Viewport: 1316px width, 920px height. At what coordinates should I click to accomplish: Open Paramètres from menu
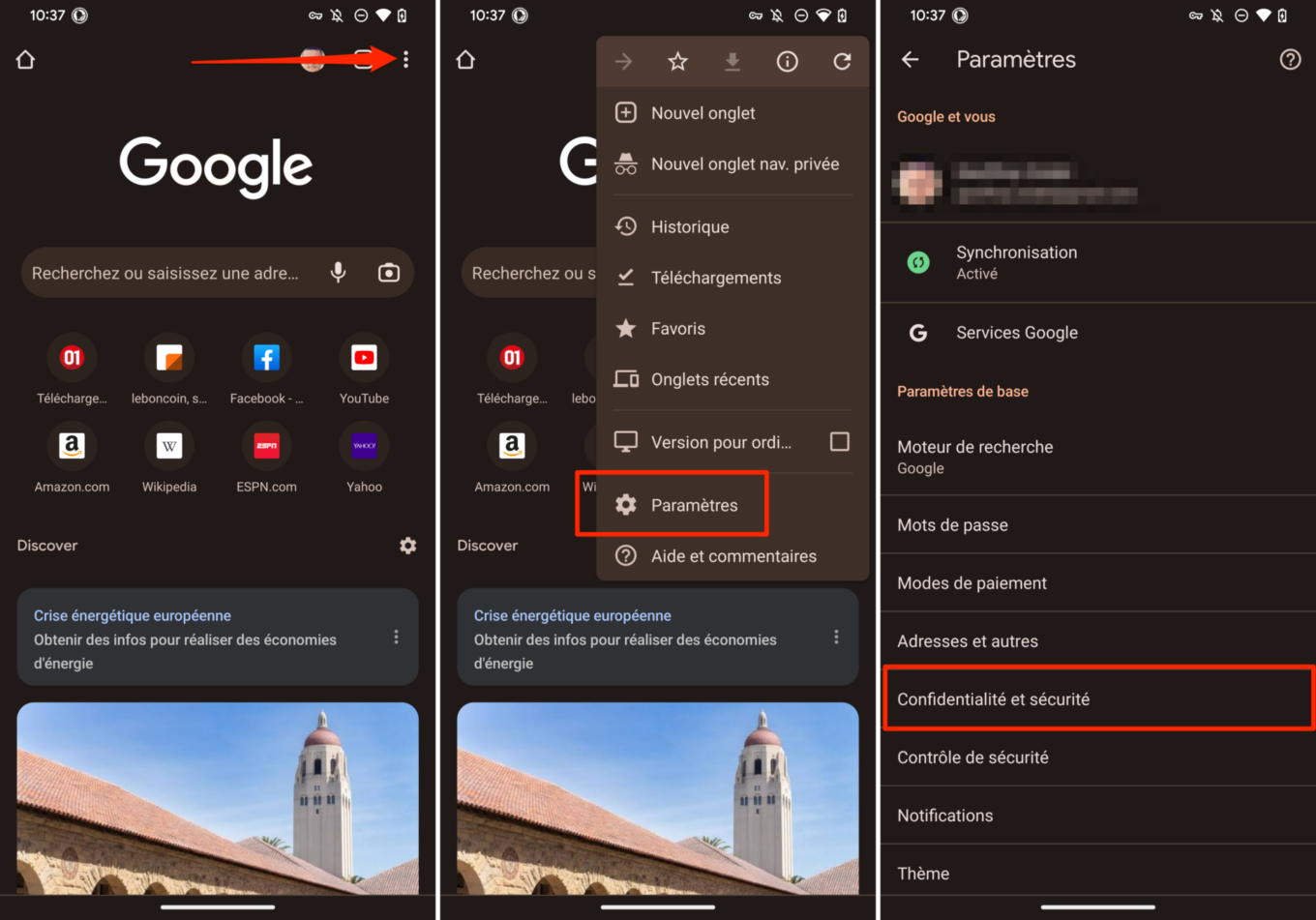[x=733, y=505]
